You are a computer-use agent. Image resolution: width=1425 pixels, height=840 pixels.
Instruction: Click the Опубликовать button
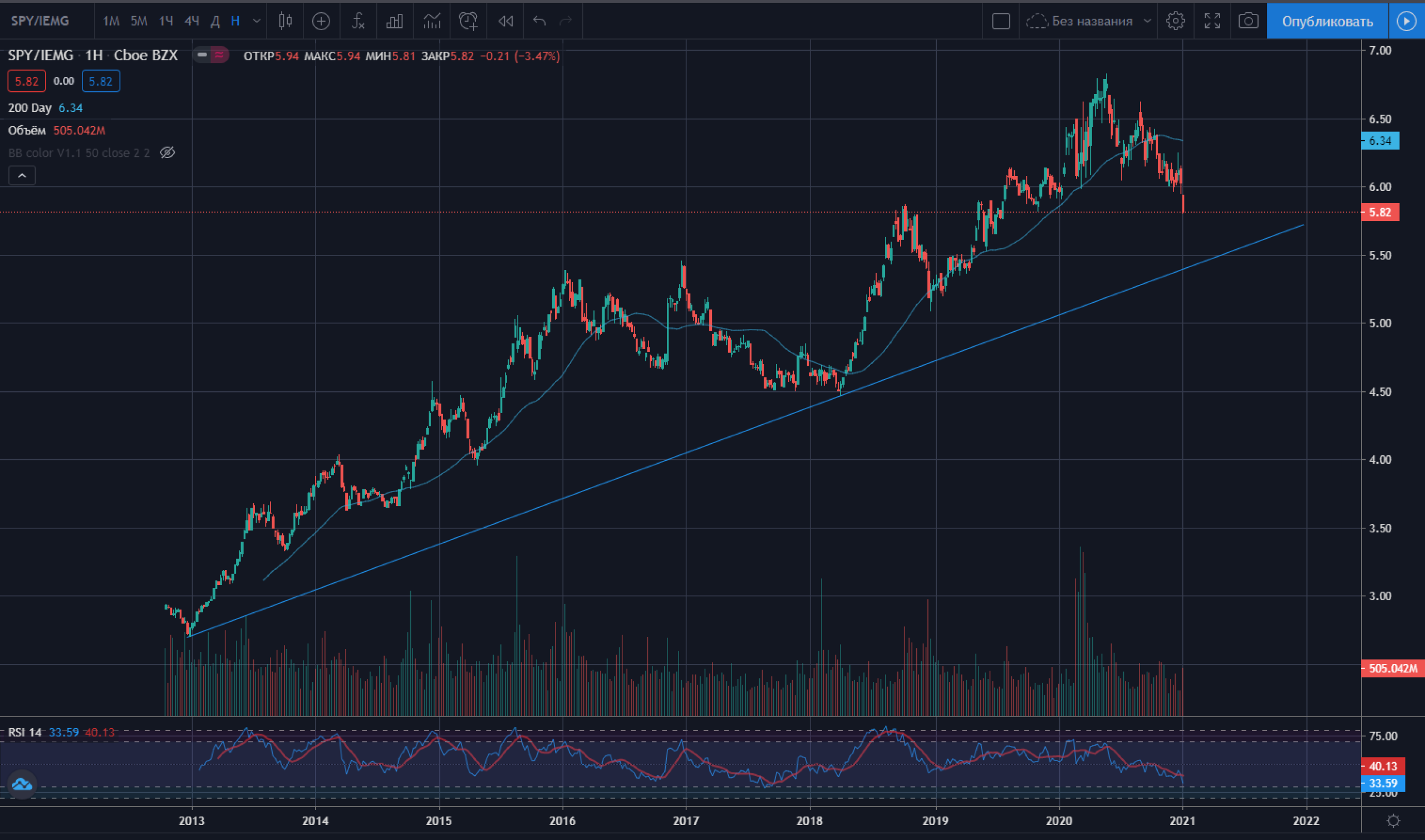pyautogui.click(x=1327, y=21)
